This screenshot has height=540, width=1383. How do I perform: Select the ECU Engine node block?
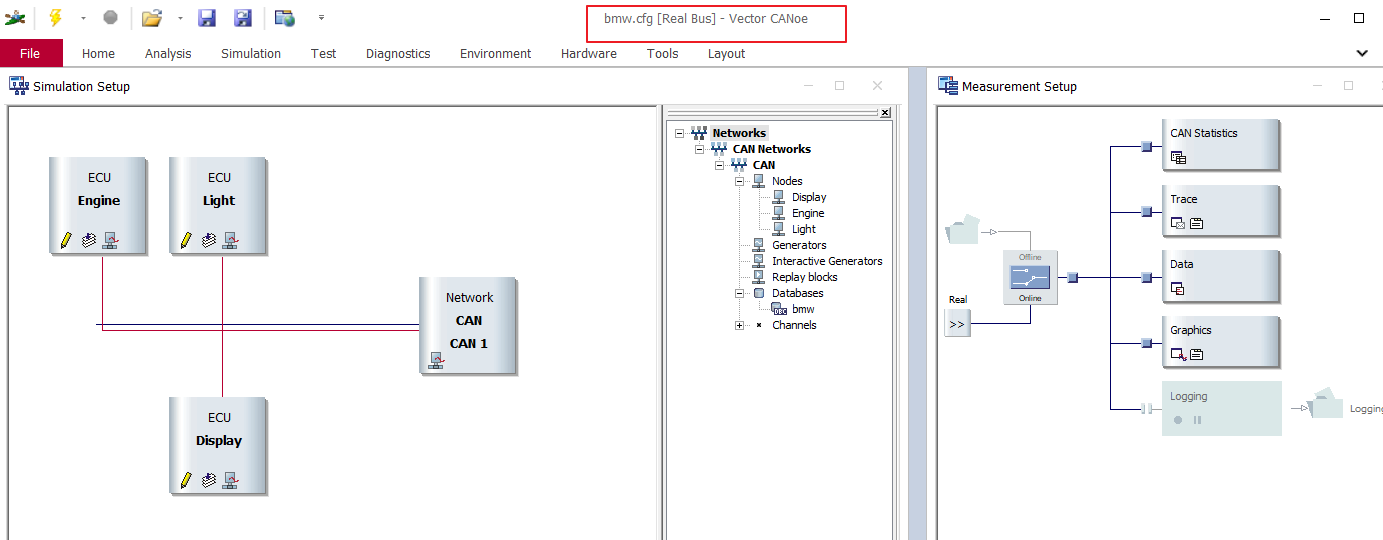pyautogui.click(x=99, y=205)
